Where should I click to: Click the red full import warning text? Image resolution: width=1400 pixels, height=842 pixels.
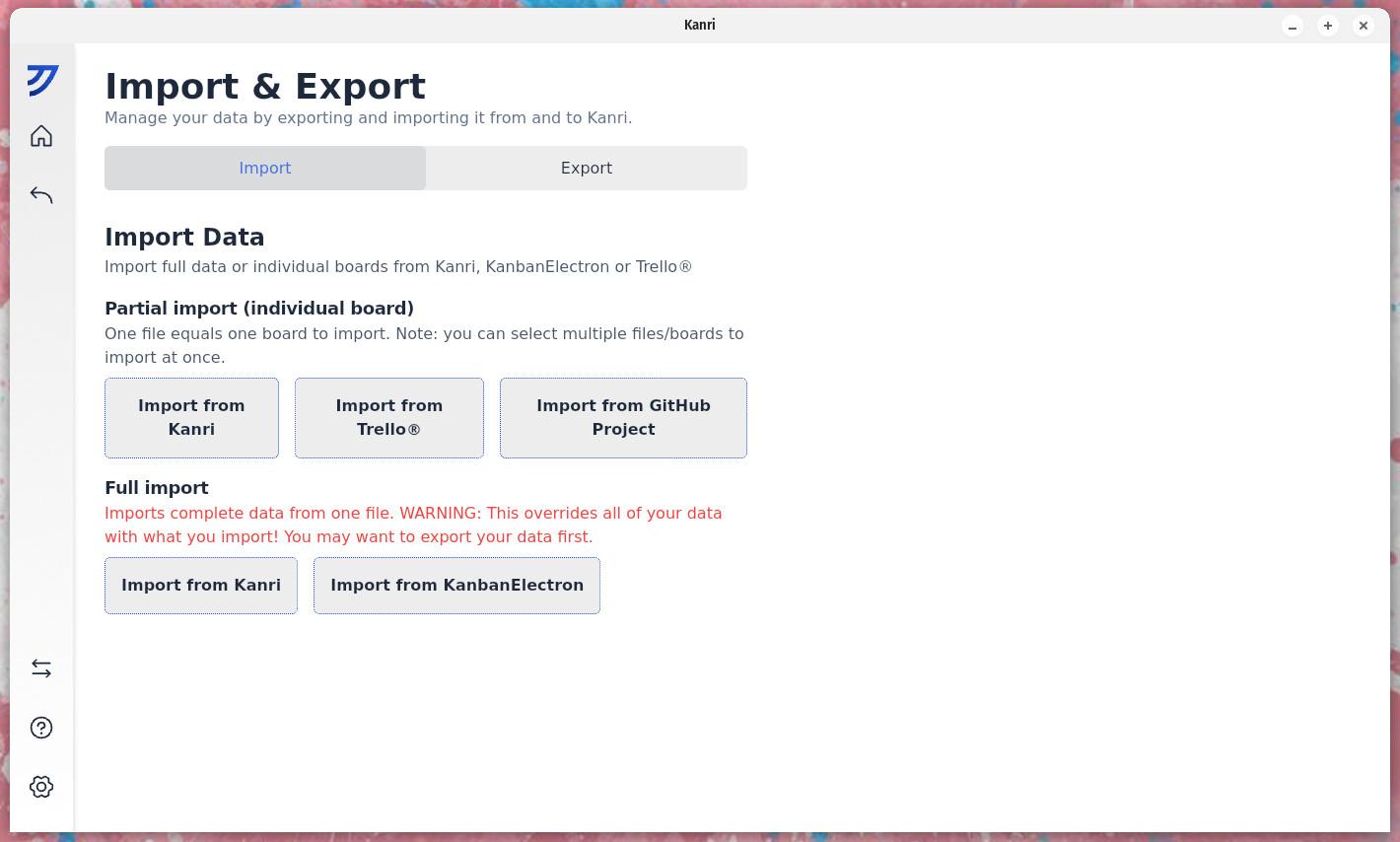[413, 525]
